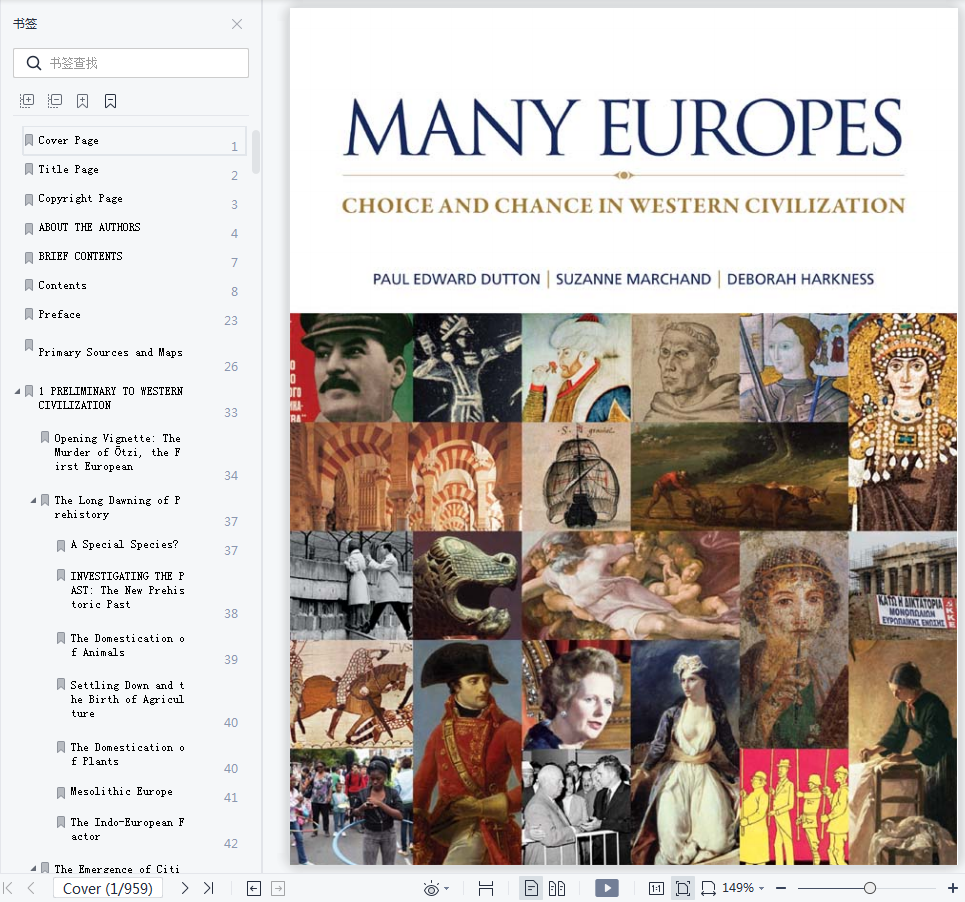Click the bookmarks panel scrollbar
Image resolution: width=965 pixels, height=902 pixels.
coord(256,152)
